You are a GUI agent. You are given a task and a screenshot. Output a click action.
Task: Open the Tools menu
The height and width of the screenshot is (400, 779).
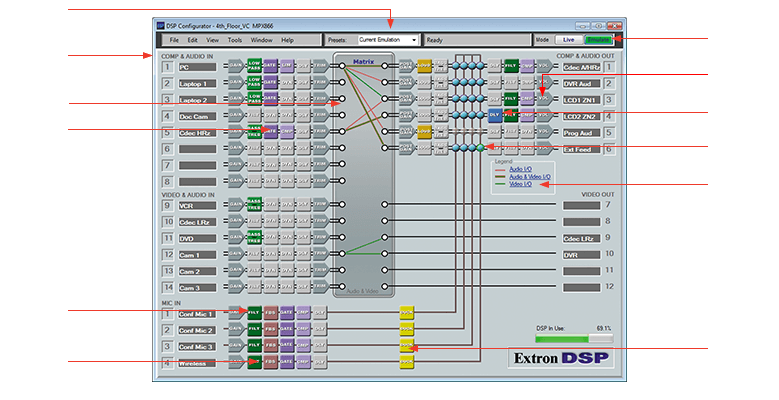[235, 40]
